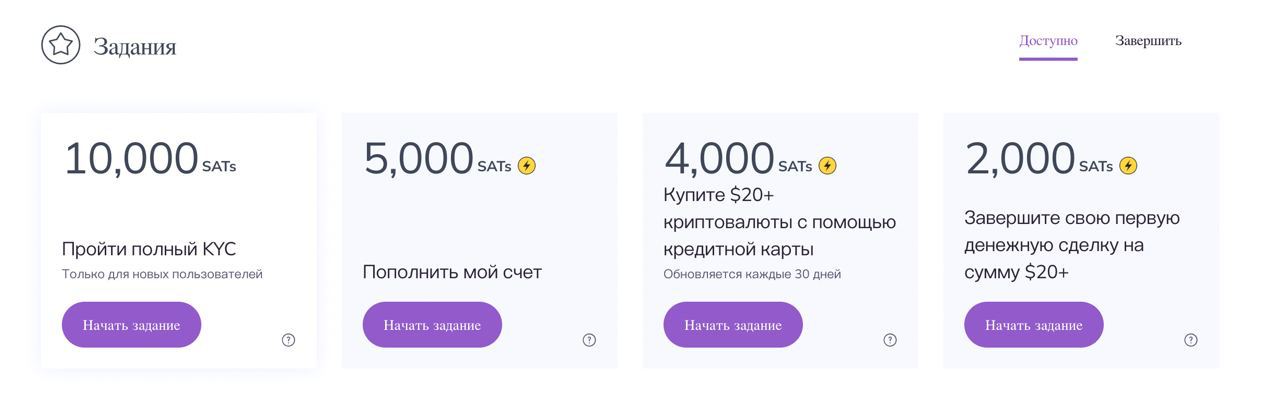Click the Задания page heading

[134, 46]
